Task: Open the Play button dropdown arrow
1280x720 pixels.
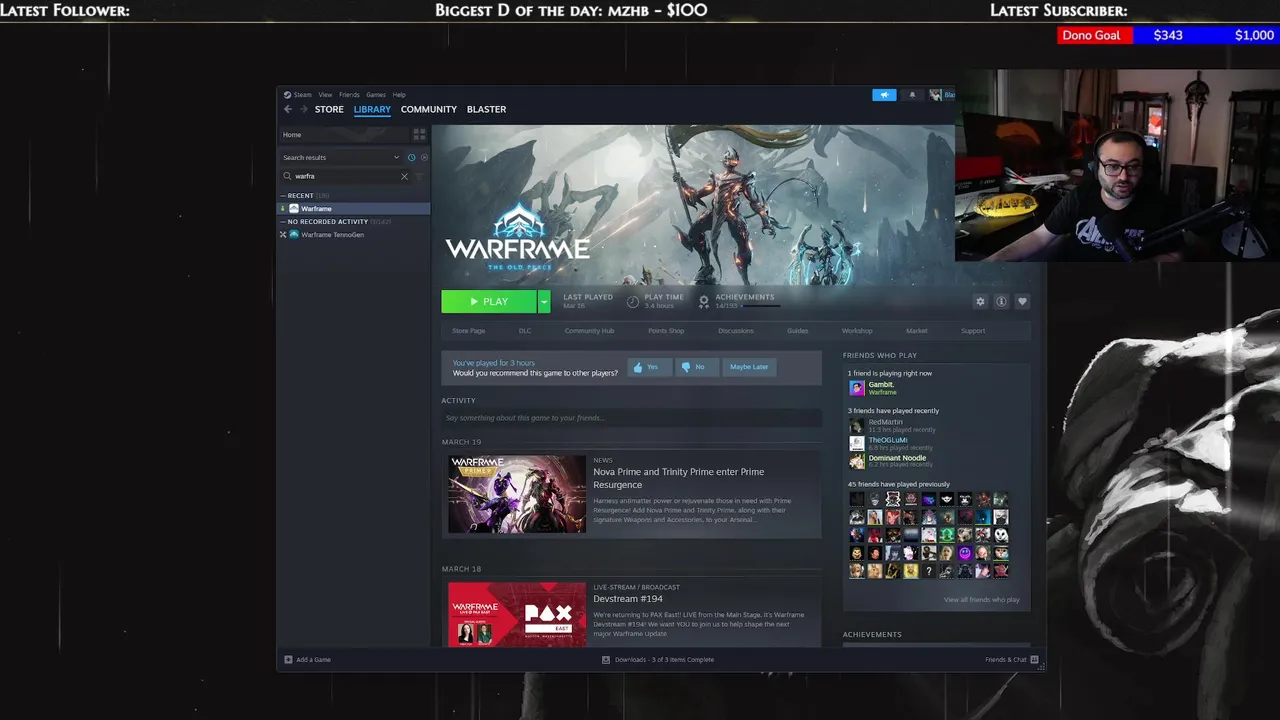Action: [544, 301]
